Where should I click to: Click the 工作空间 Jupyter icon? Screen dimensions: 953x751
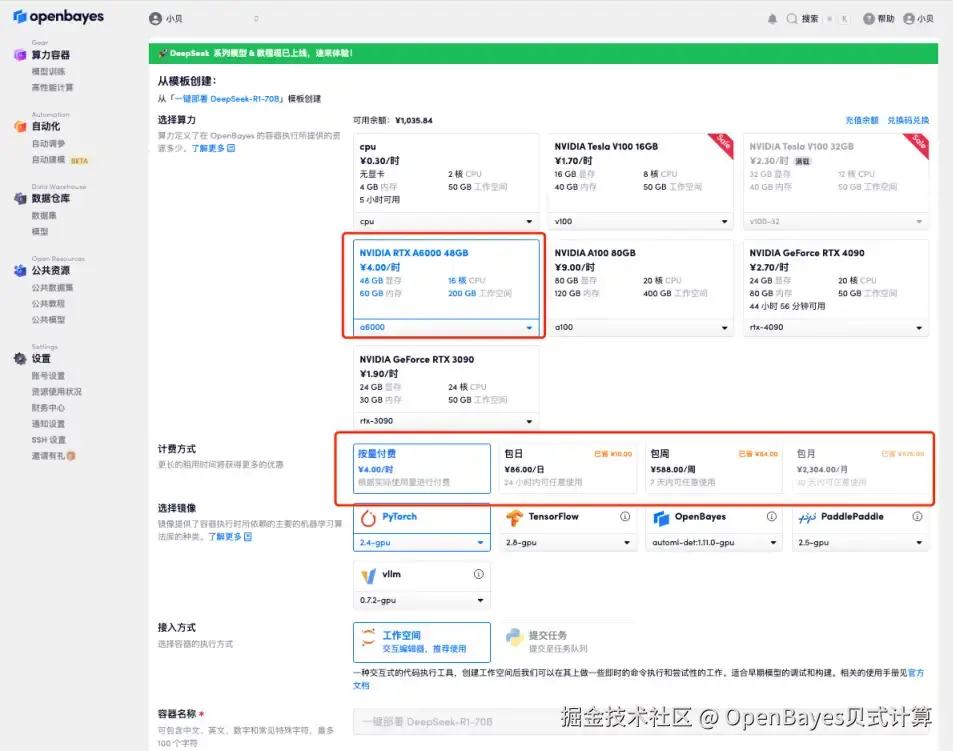coord(368,637)
